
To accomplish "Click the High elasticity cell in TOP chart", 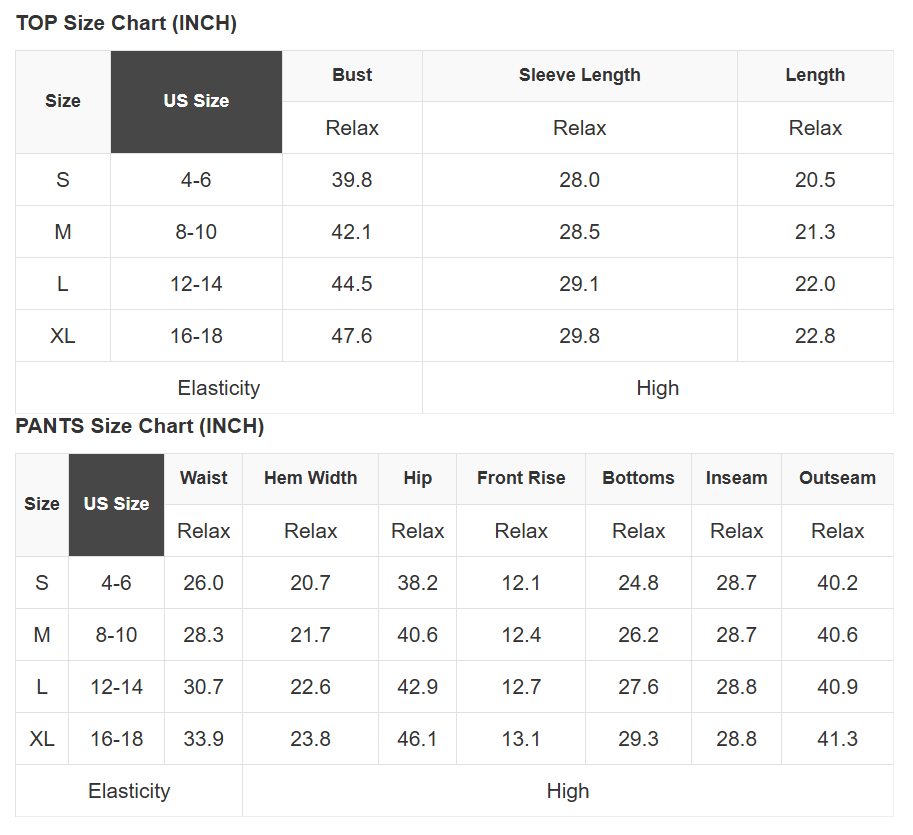I will tap(657, 388).
